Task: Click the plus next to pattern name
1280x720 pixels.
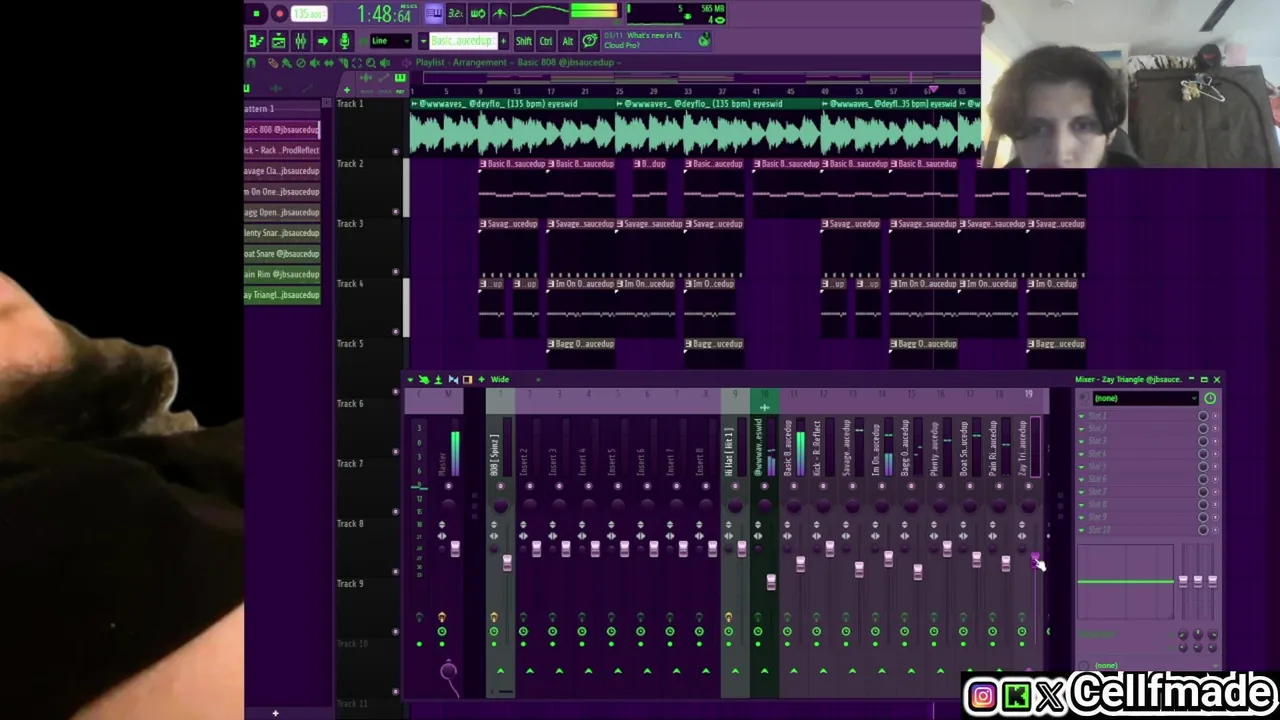Action: pos(502,41)
